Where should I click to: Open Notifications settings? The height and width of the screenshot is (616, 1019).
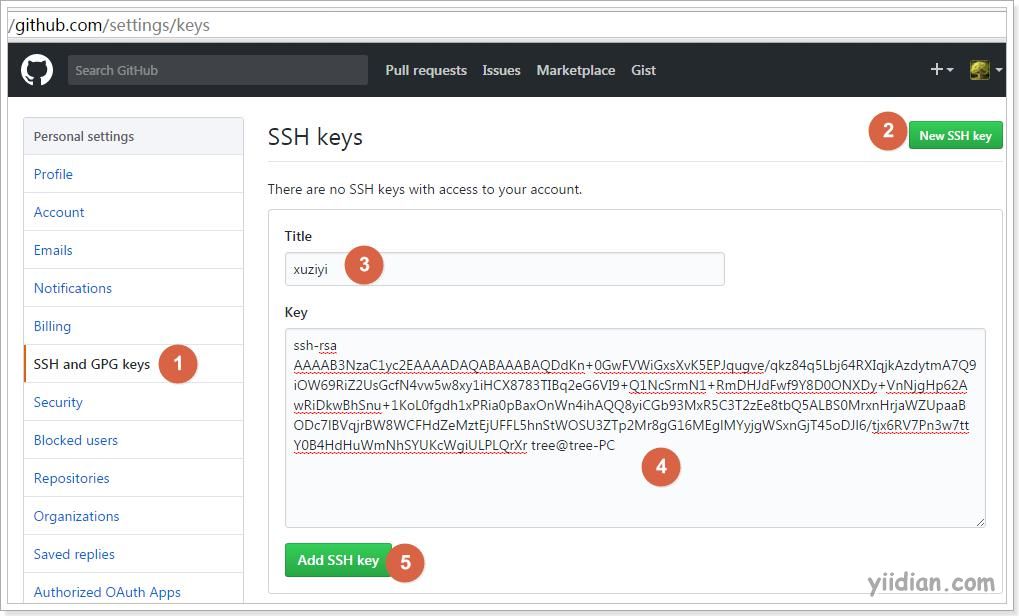(133, 288)
